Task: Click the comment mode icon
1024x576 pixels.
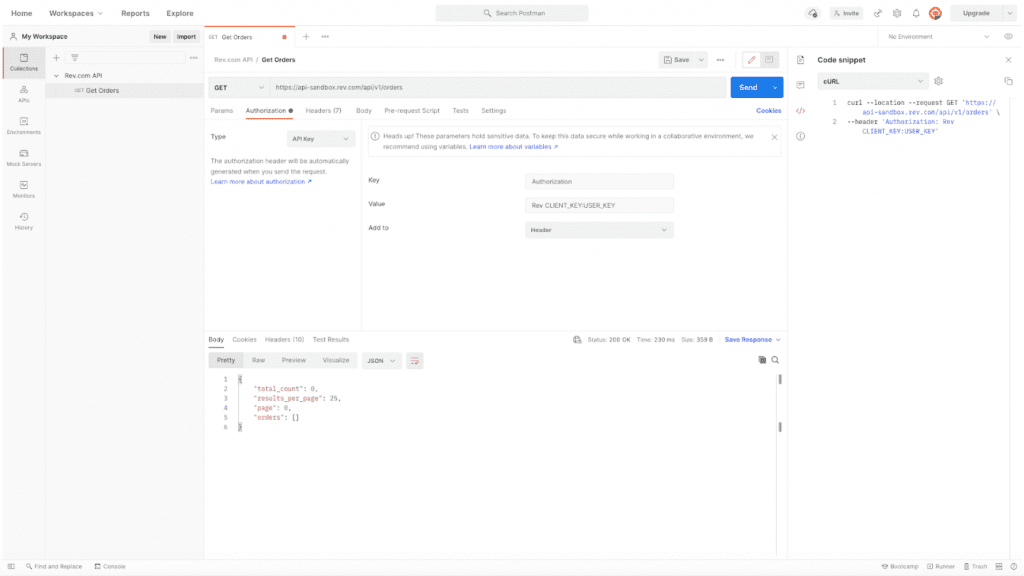Action: [769, 59]
